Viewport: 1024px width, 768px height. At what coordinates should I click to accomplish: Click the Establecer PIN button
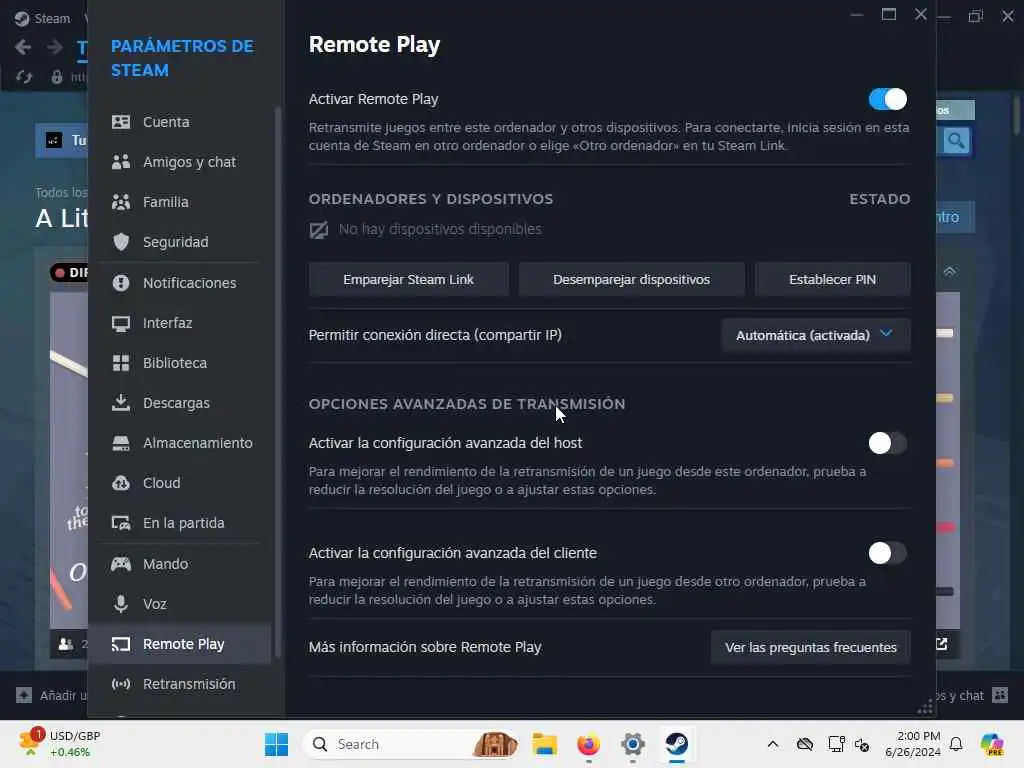[x=833, y=280]
